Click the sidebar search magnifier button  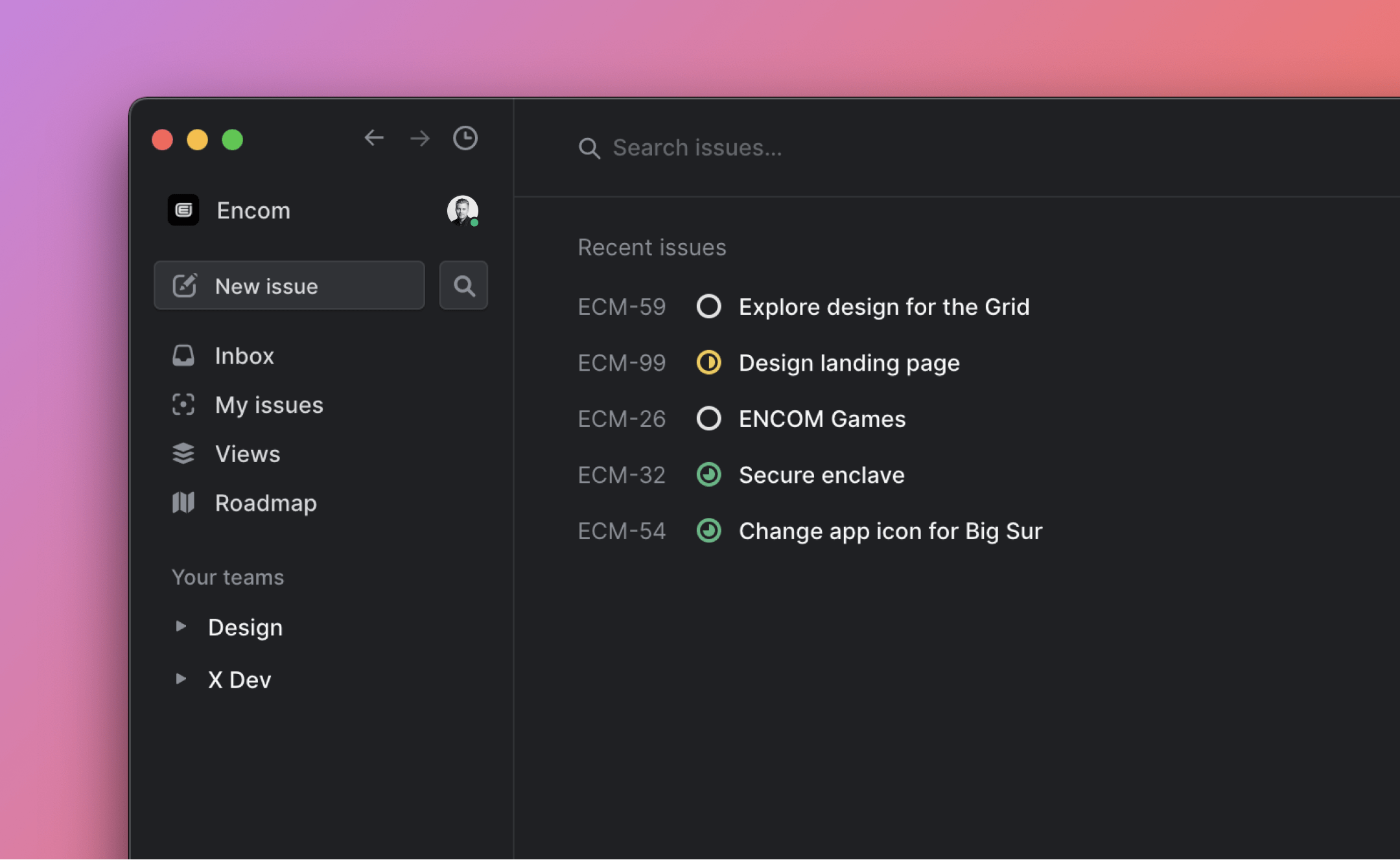463,286
